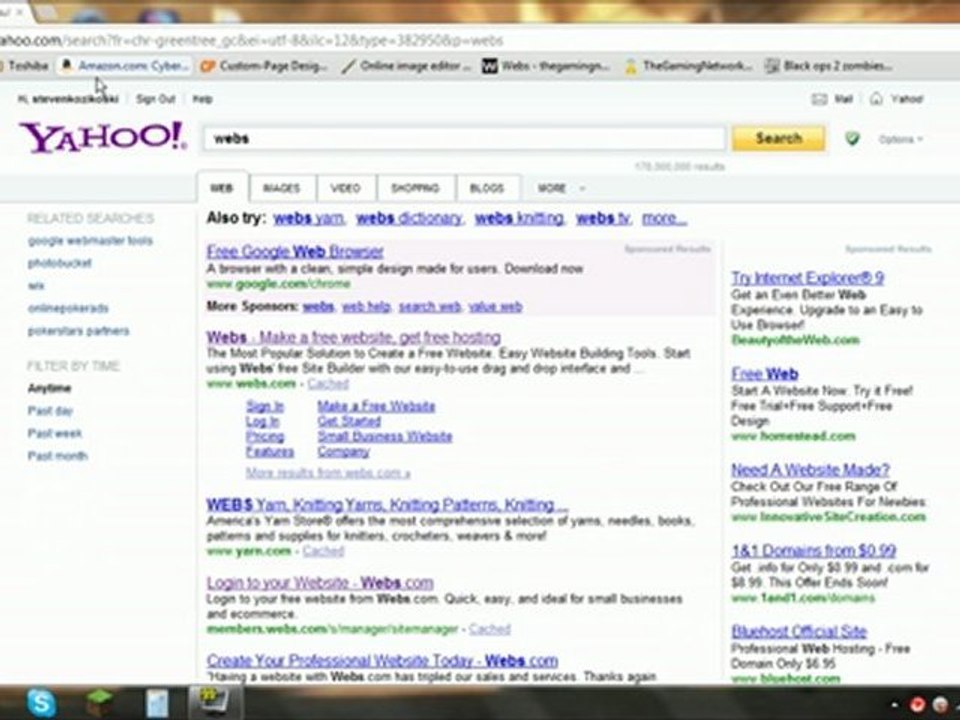The width and height of the screenshot is (960, 720).
Task: Open the Skype taskbar icon
Action: [x=41, y=702]
